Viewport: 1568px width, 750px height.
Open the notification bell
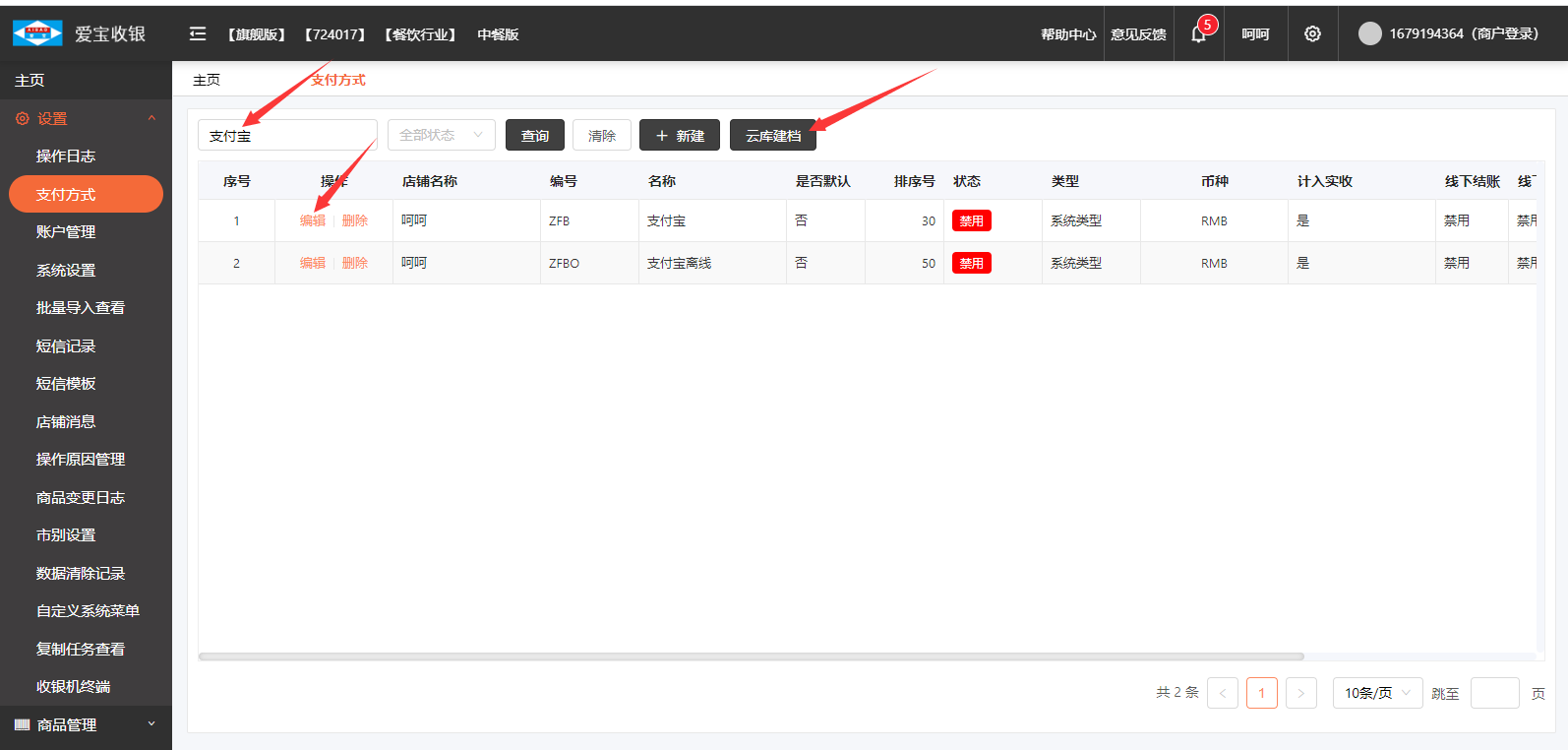coord(1198,34)
